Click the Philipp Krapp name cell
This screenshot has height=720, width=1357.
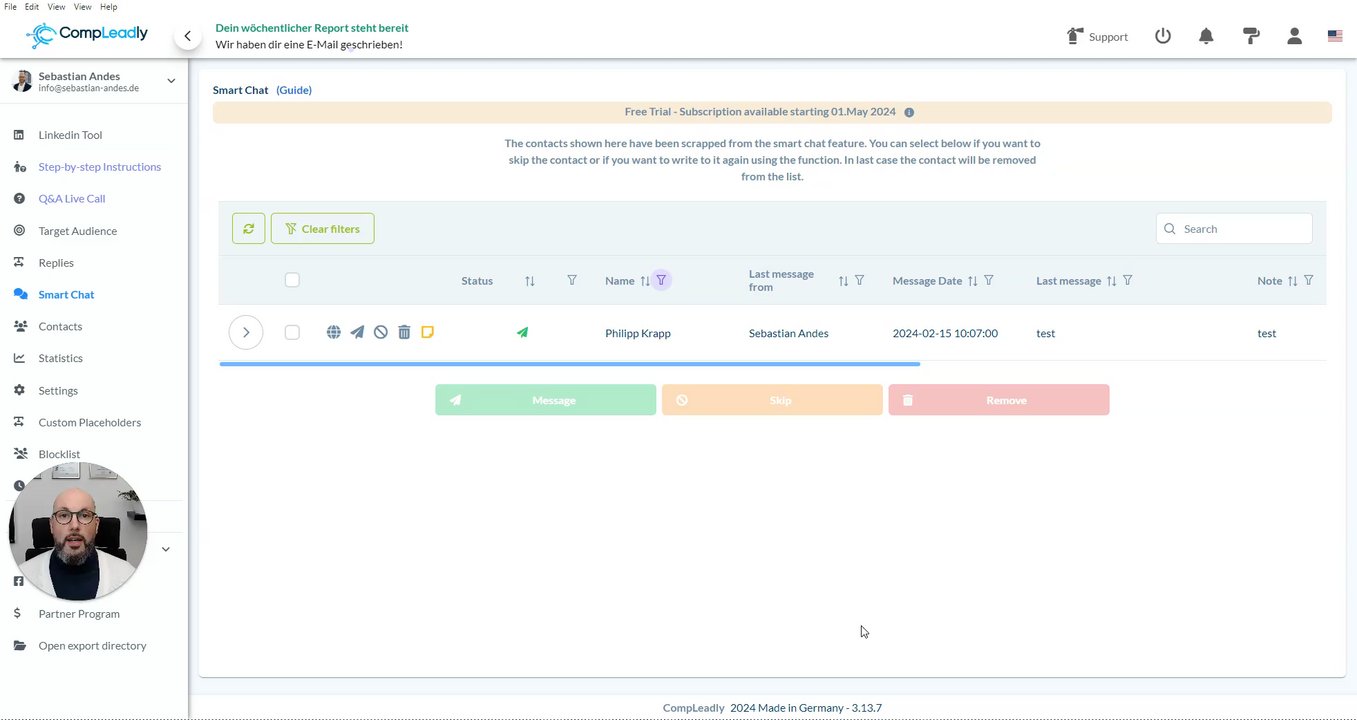tap(638, 333)
